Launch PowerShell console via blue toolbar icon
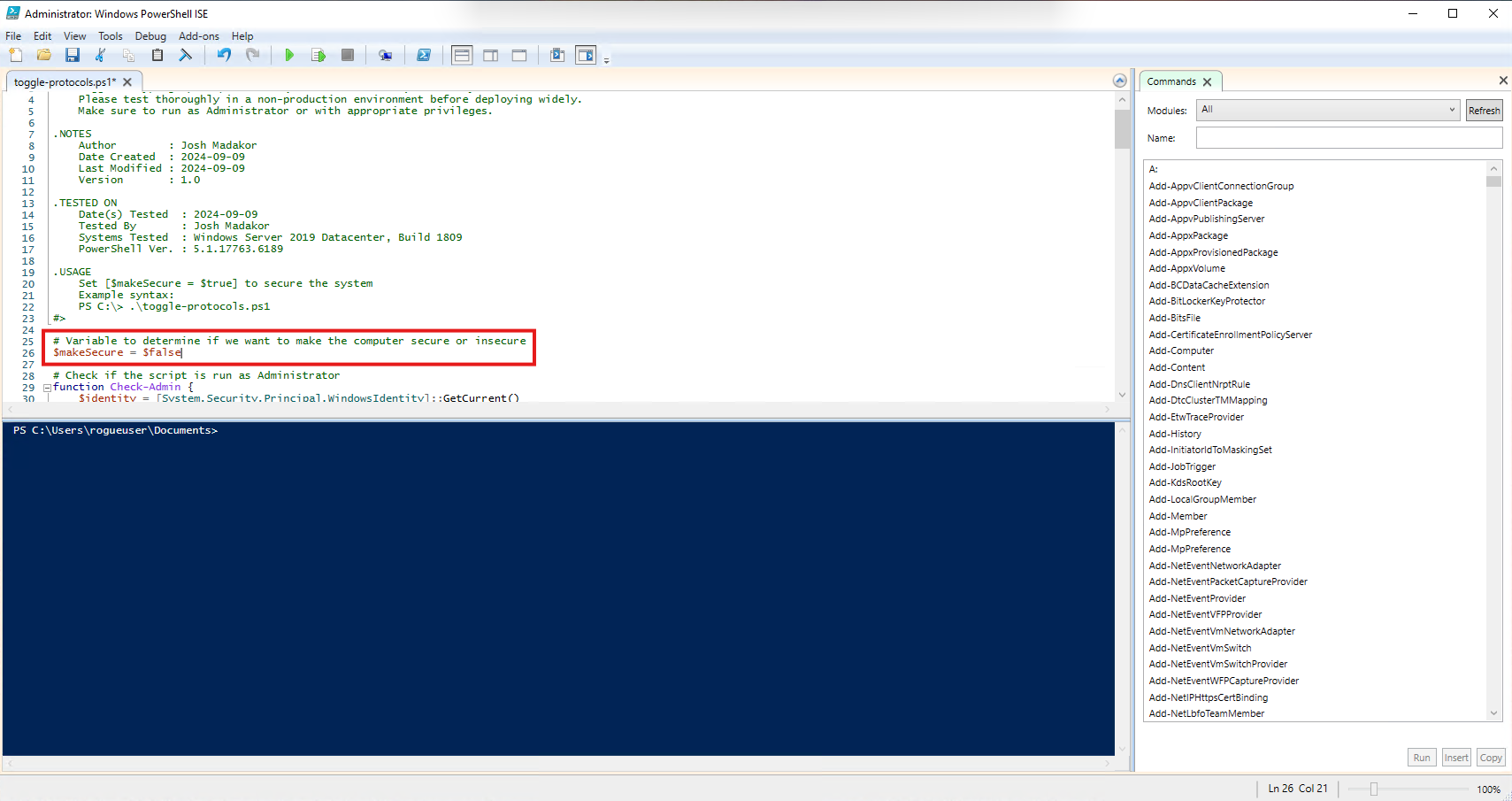This screenshot has width=1512, height=801. [424, 55]
